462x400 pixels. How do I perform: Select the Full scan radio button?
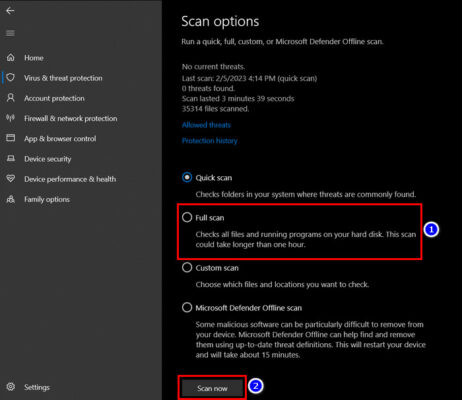pyautogui.click(x=187, y=217)
